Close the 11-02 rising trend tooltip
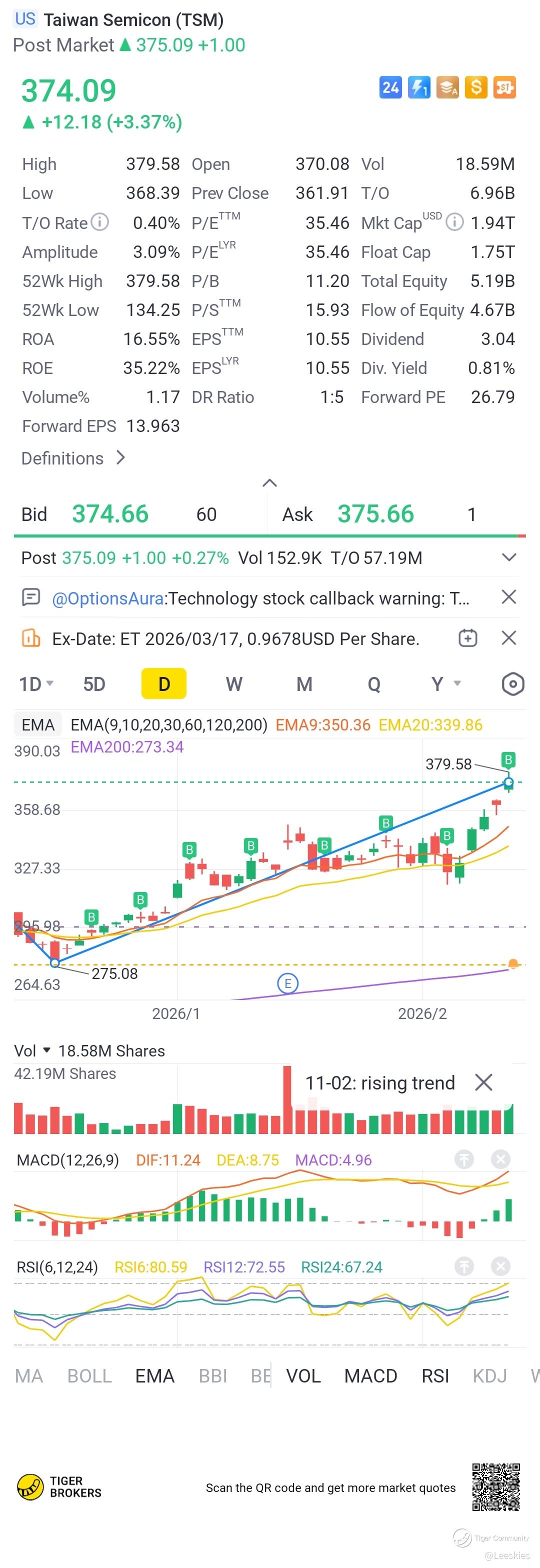Screen dimensions: 540x1568 point(483,1082)
